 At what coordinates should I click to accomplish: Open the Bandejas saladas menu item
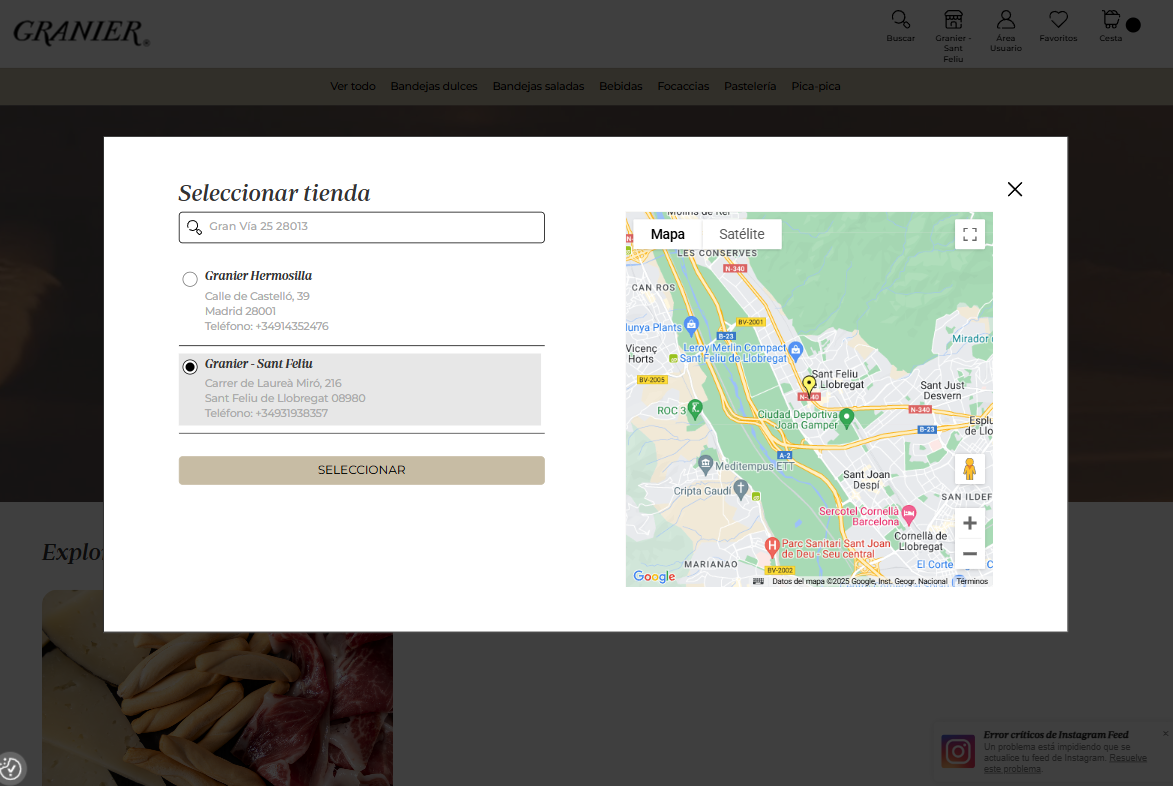click(538, 86)
